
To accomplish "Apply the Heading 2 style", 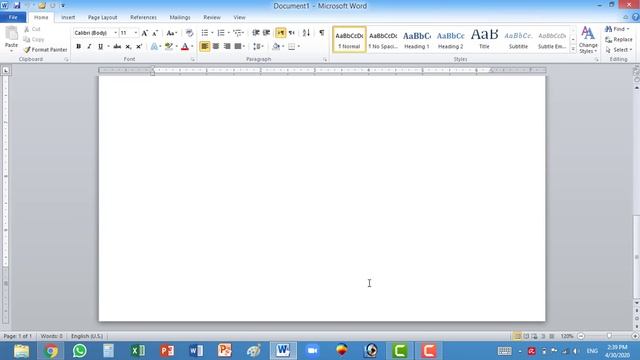I will (x=451, y=40).
